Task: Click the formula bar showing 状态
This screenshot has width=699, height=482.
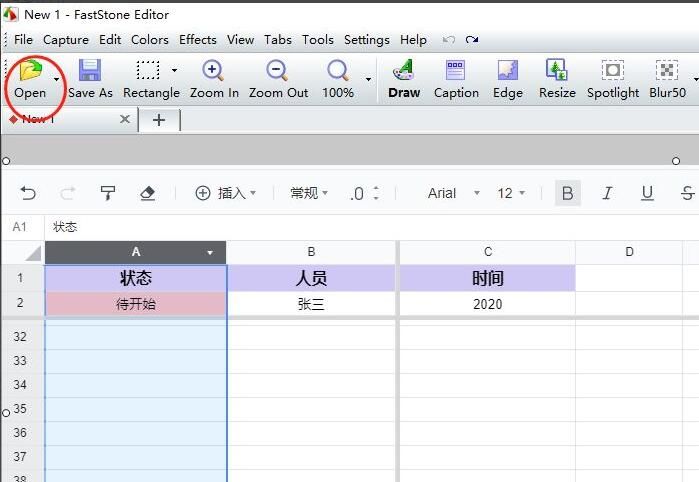Action: [x=371, y=227]
